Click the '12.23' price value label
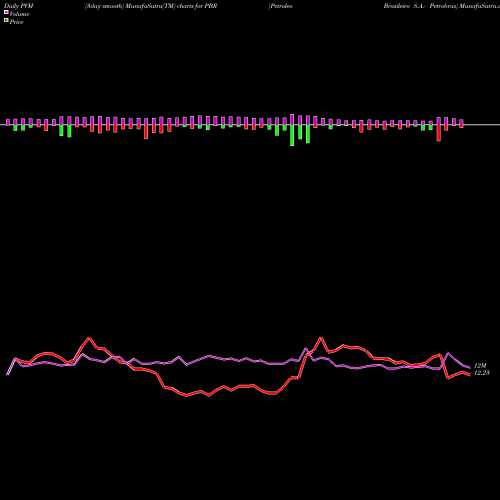Screen dimensions: 500x500 (482, 373)
